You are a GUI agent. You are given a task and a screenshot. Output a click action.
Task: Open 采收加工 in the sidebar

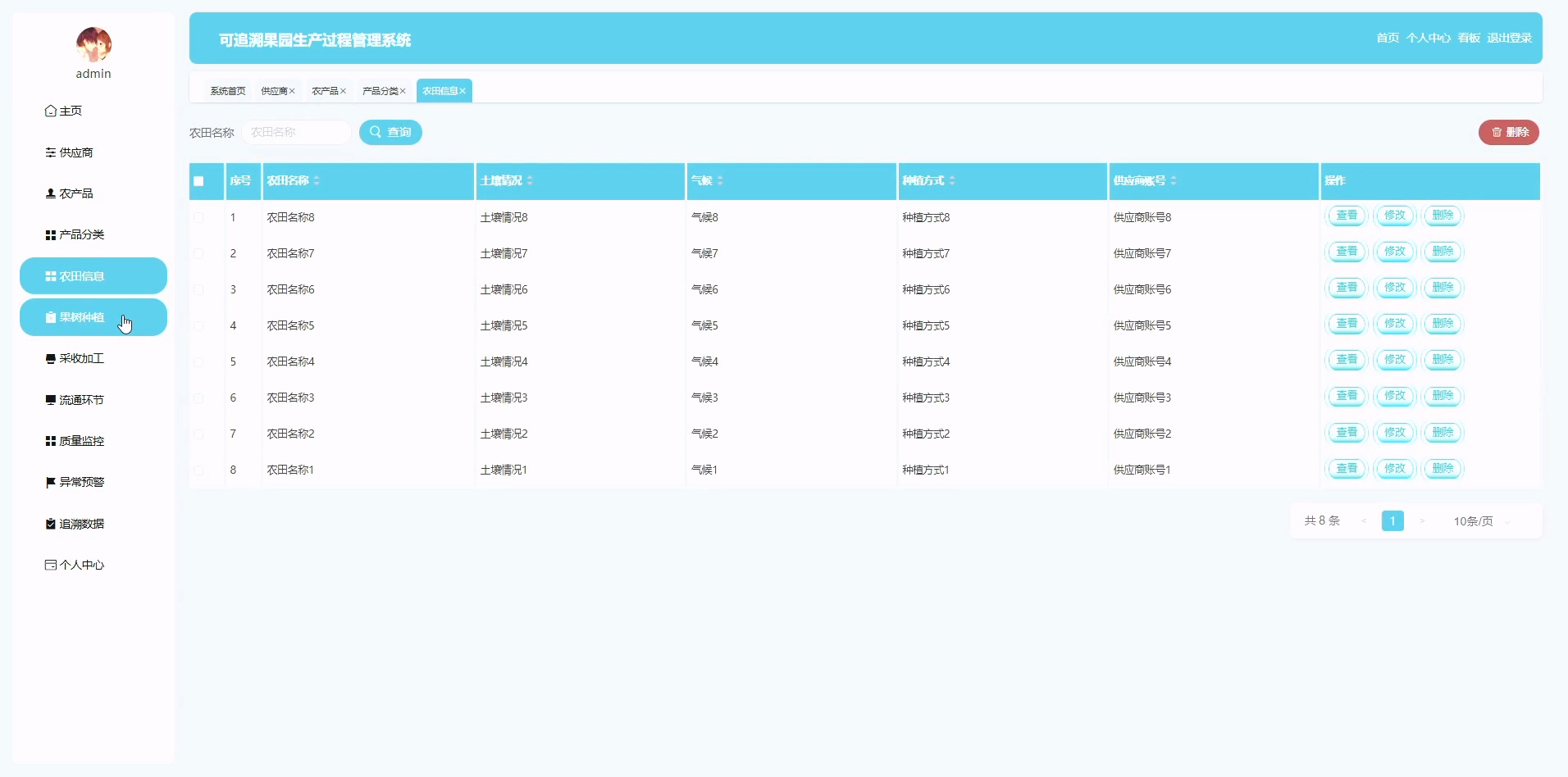(93, 358)
